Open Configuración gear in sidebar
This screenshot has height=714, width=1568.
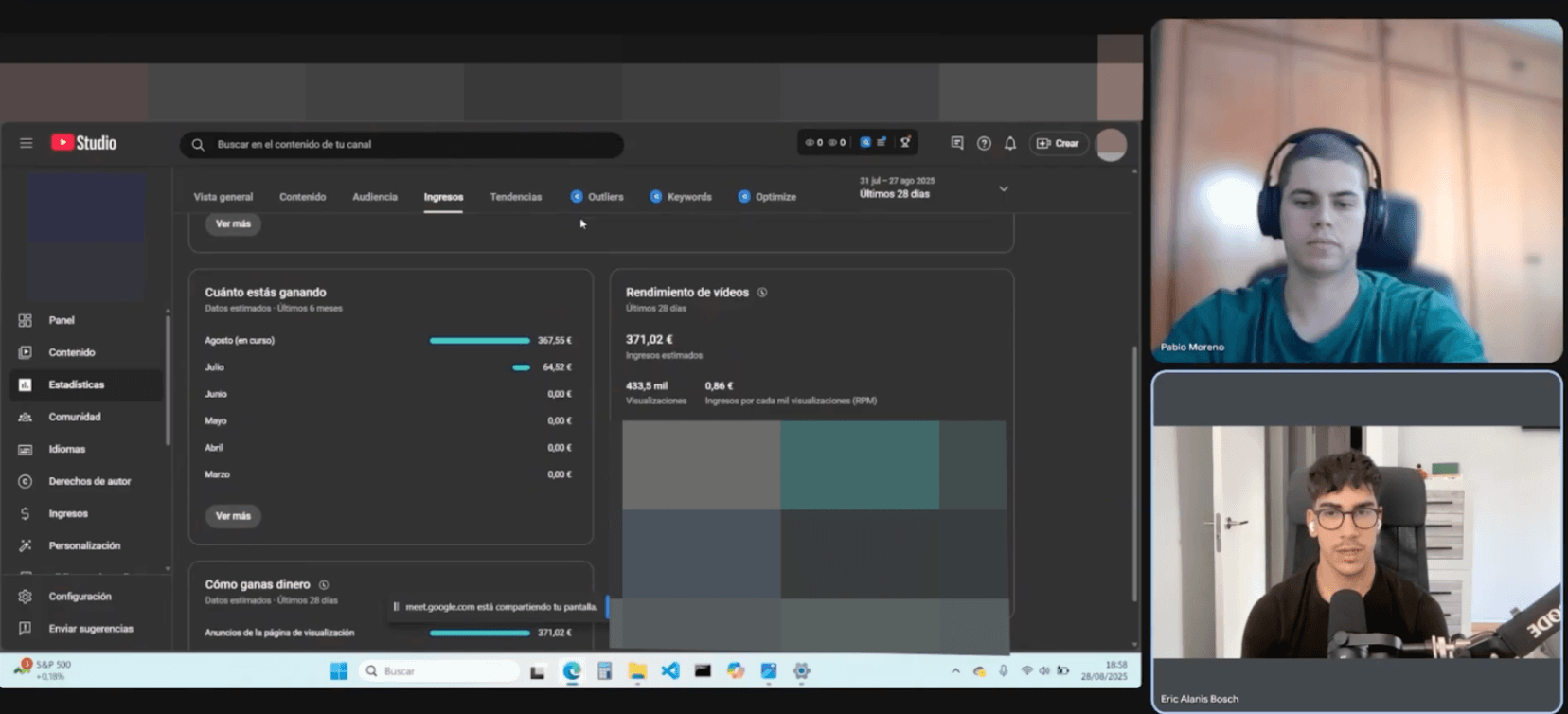point(80,597)
